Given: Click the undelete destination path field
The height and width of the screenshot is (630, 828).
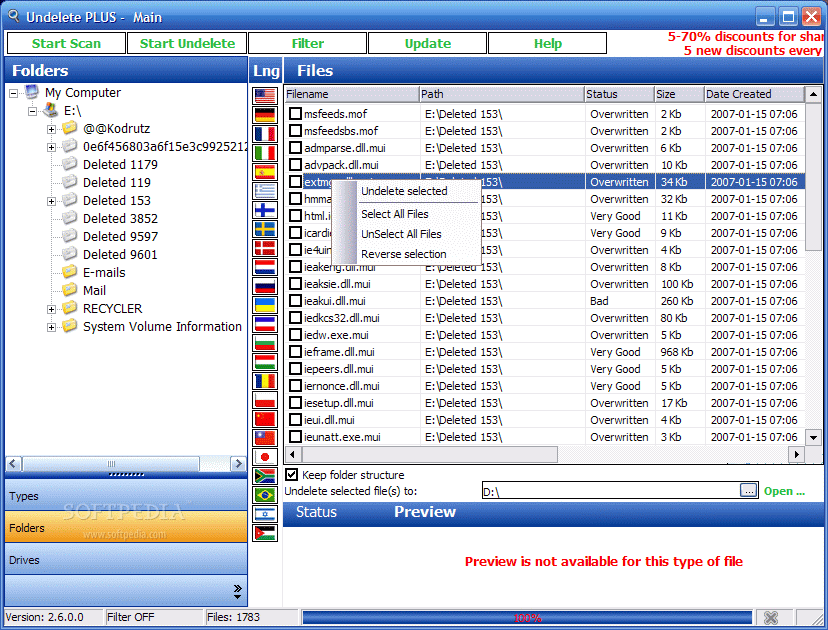Looking at the screenshot, I should (611, 491).
